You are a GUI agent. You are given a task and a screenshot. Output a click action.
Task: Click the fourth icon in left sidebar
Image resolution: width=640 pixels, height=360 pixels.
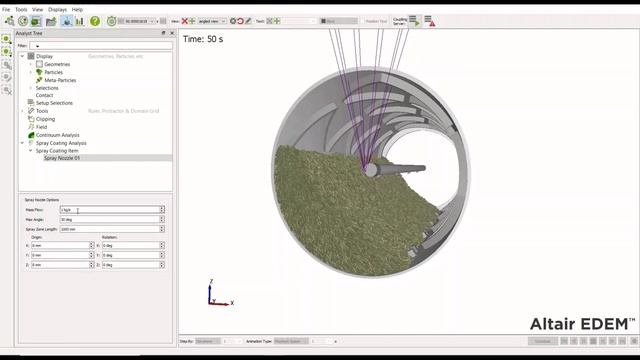(x=6, y=77)
